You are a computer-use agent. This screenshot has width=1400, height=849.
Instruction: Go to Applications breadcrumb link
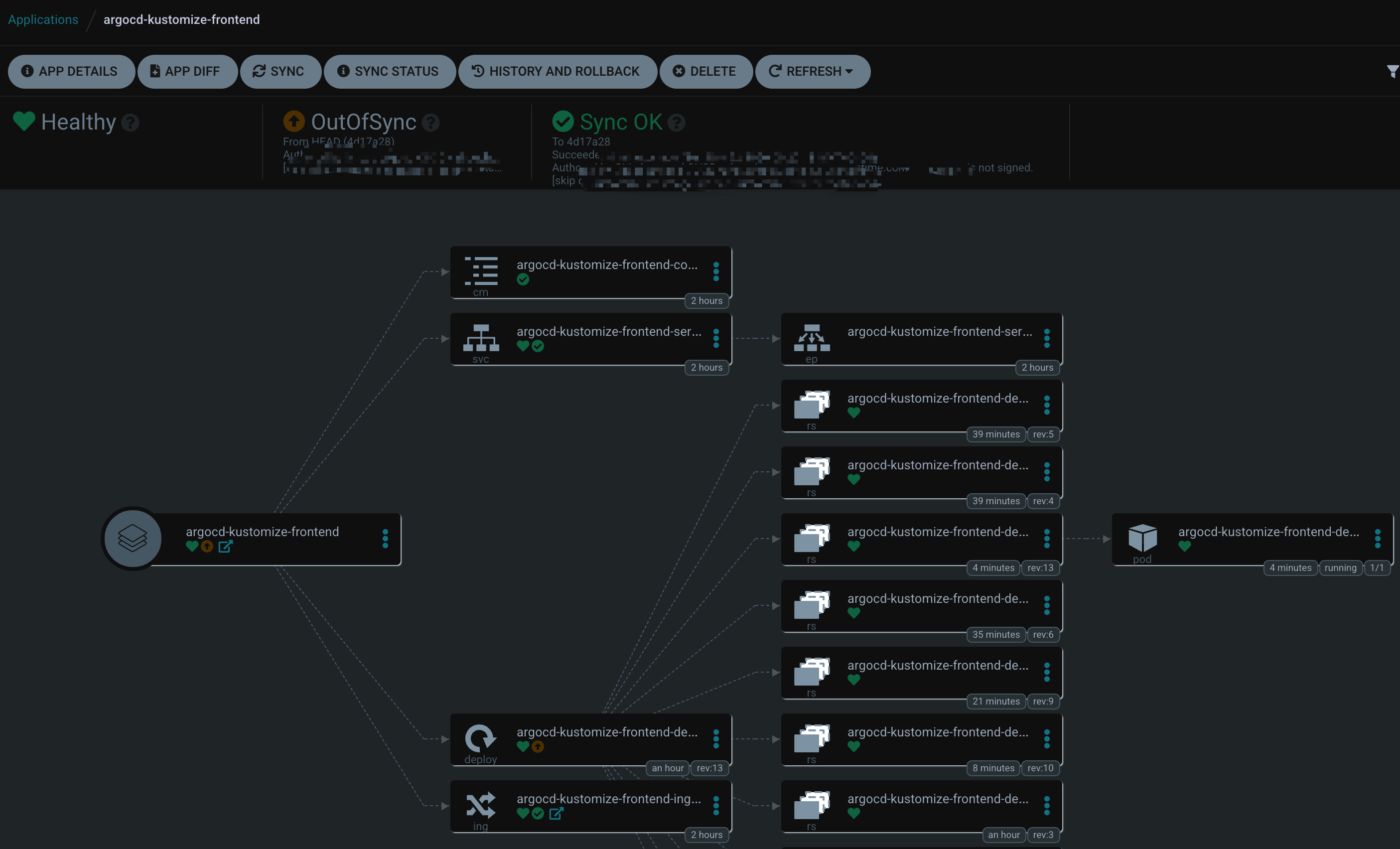point(43,19)
